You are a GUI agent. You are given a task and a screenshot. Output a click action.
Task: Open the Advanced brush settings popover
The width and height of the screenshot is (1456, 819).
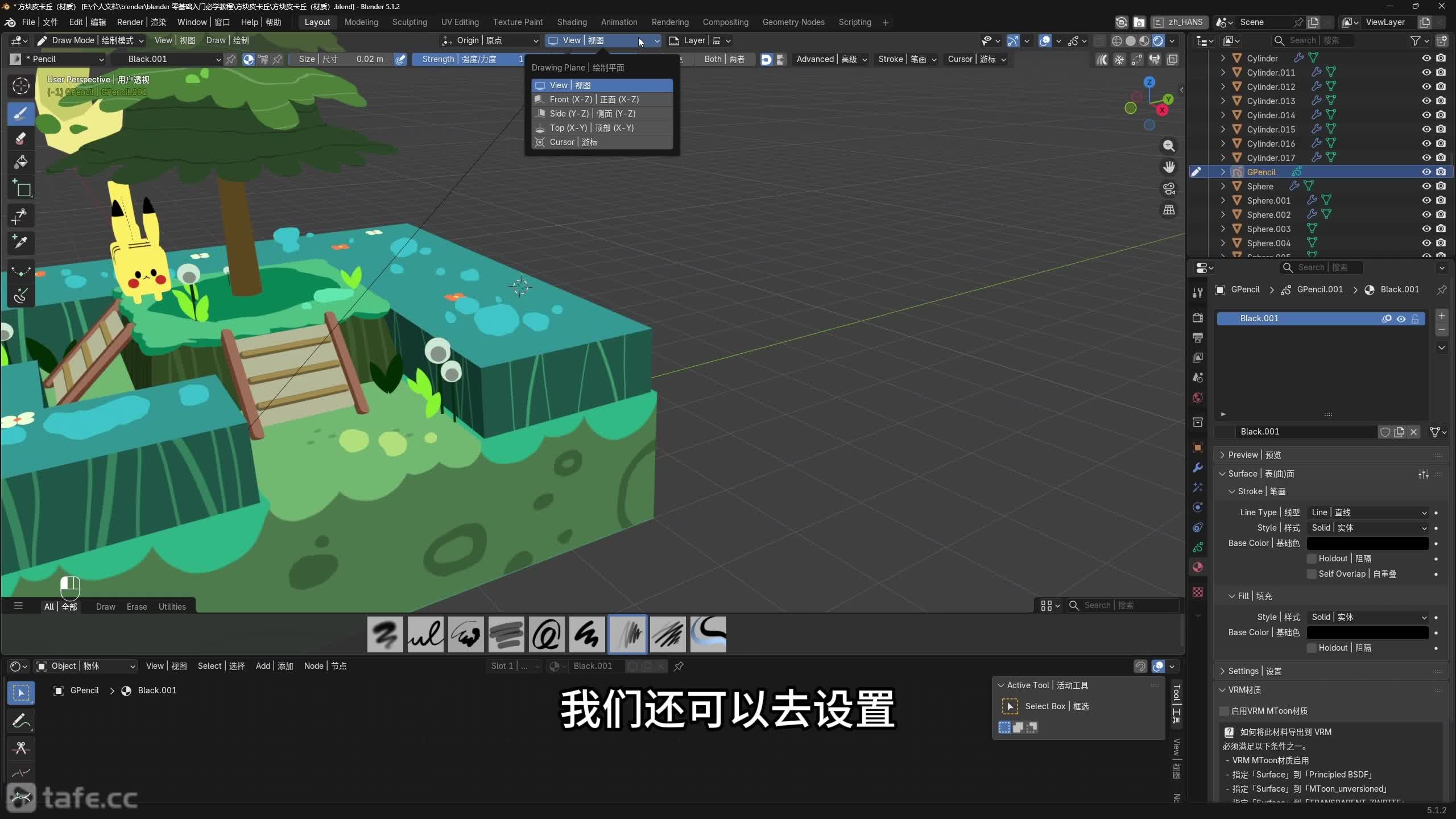click(832, 59)
